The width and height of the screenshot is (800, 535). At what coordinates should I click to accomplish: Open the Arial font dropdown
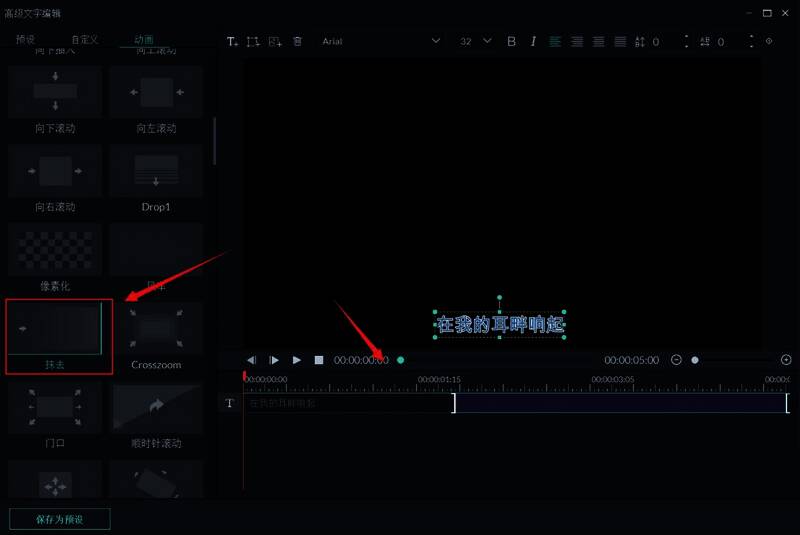point(381,41)
